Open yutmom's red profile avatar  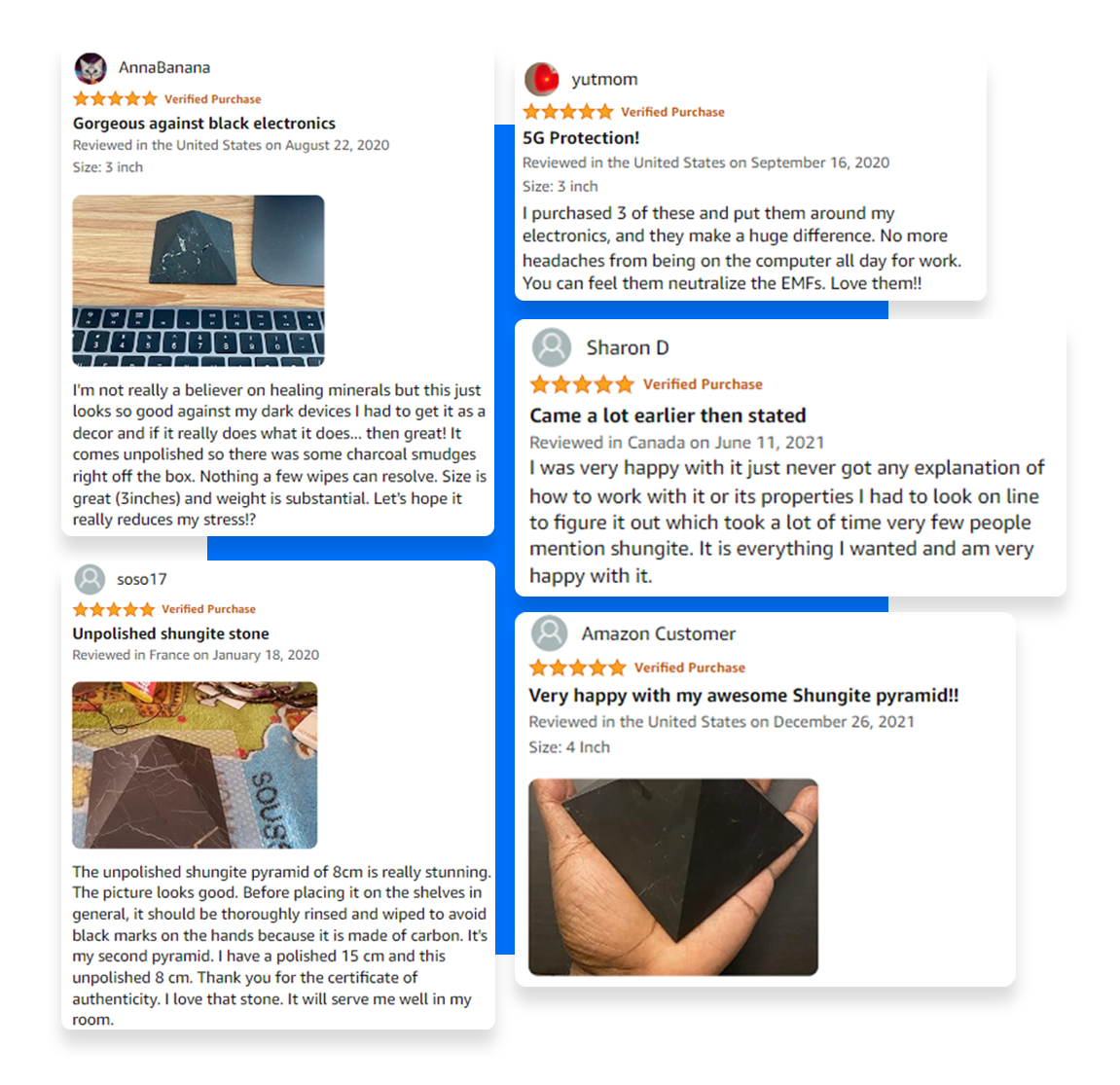(542, 79)
